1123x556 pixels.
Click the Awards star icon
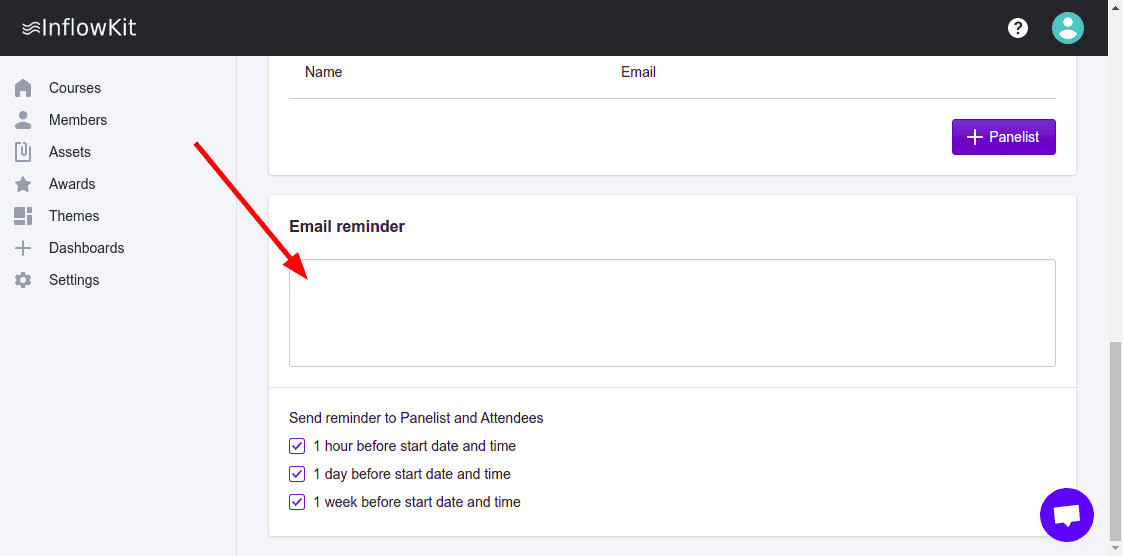[x=24, y=184]
